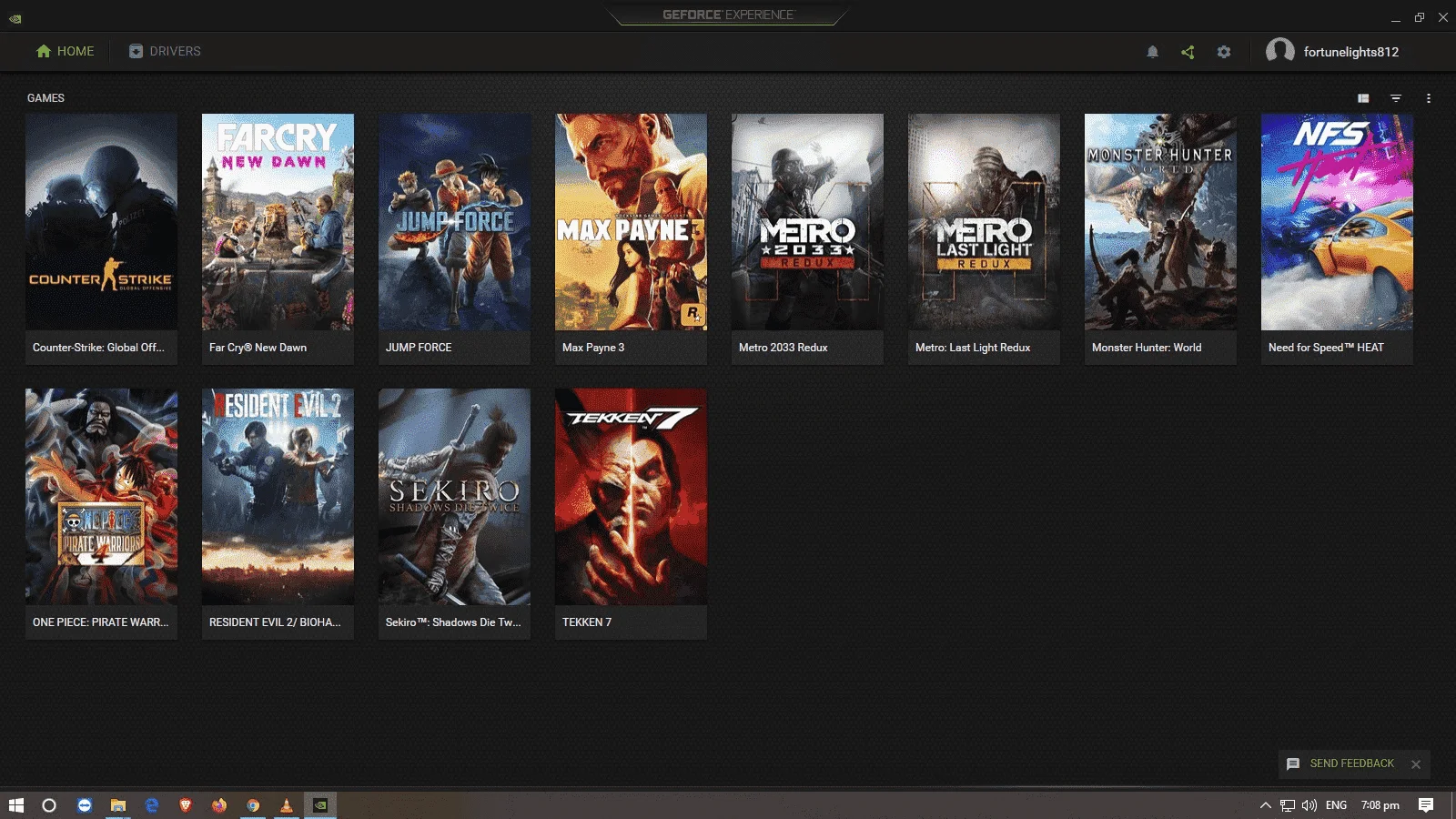Click the NVIDIA logo in title bar

point(15,17)
